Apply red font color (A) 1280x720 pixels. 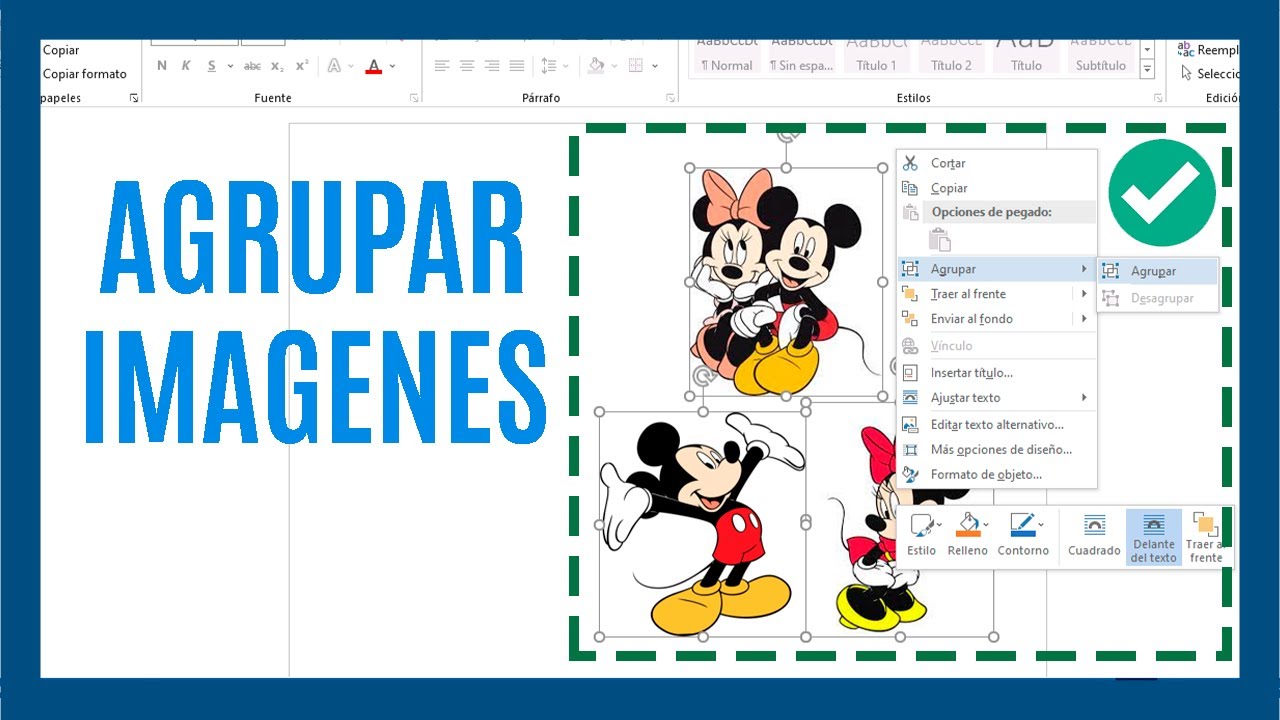click(374, 66)
